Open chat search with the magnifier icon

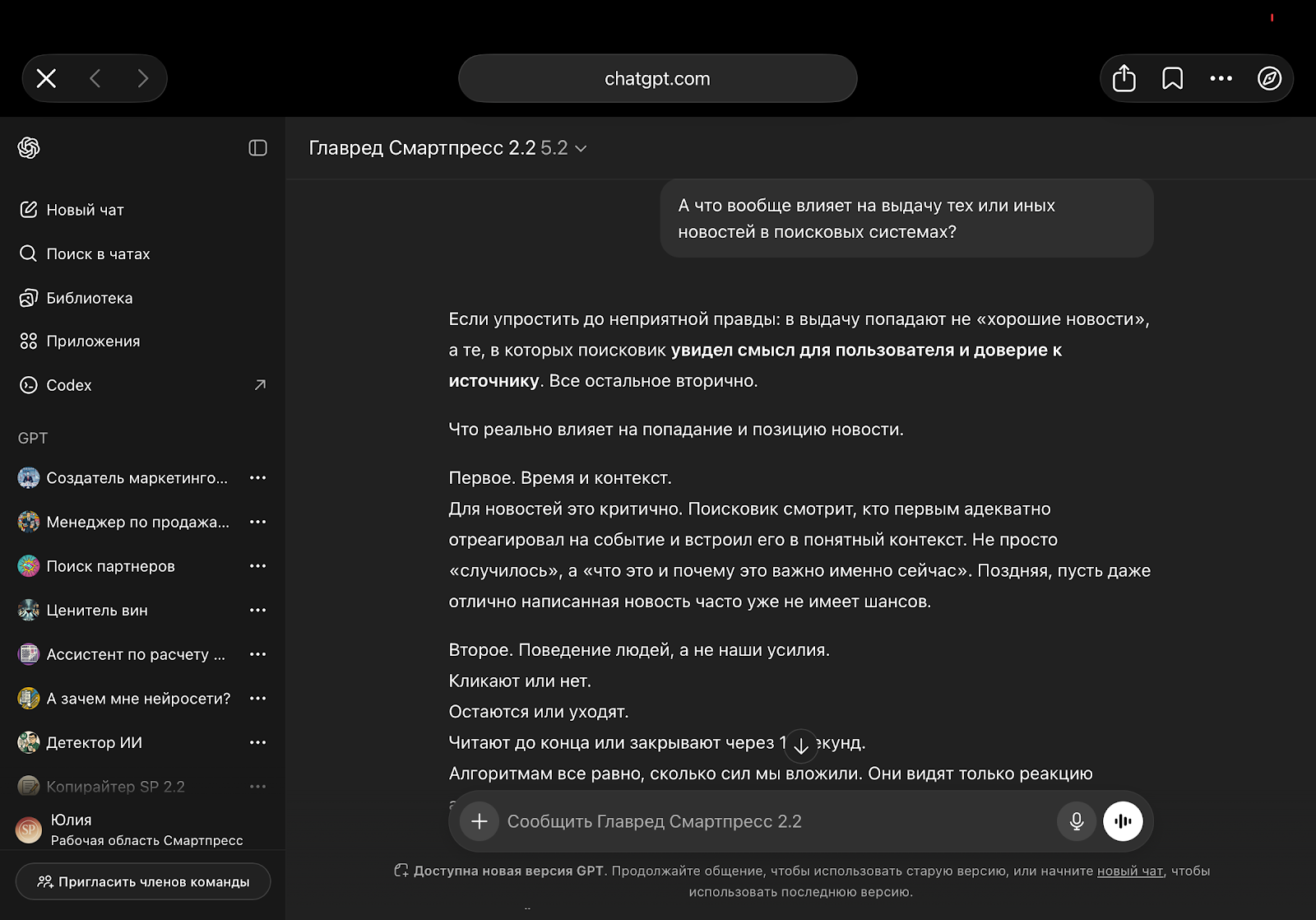pyautogui.click(x=29, y=253)
